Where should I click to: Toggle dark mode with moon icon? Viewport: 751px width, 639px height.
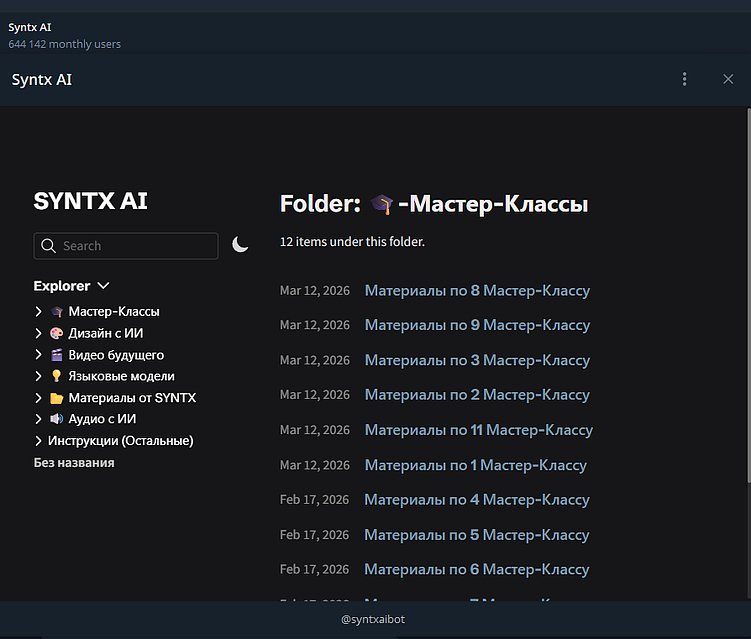click(x=240, y=244)
